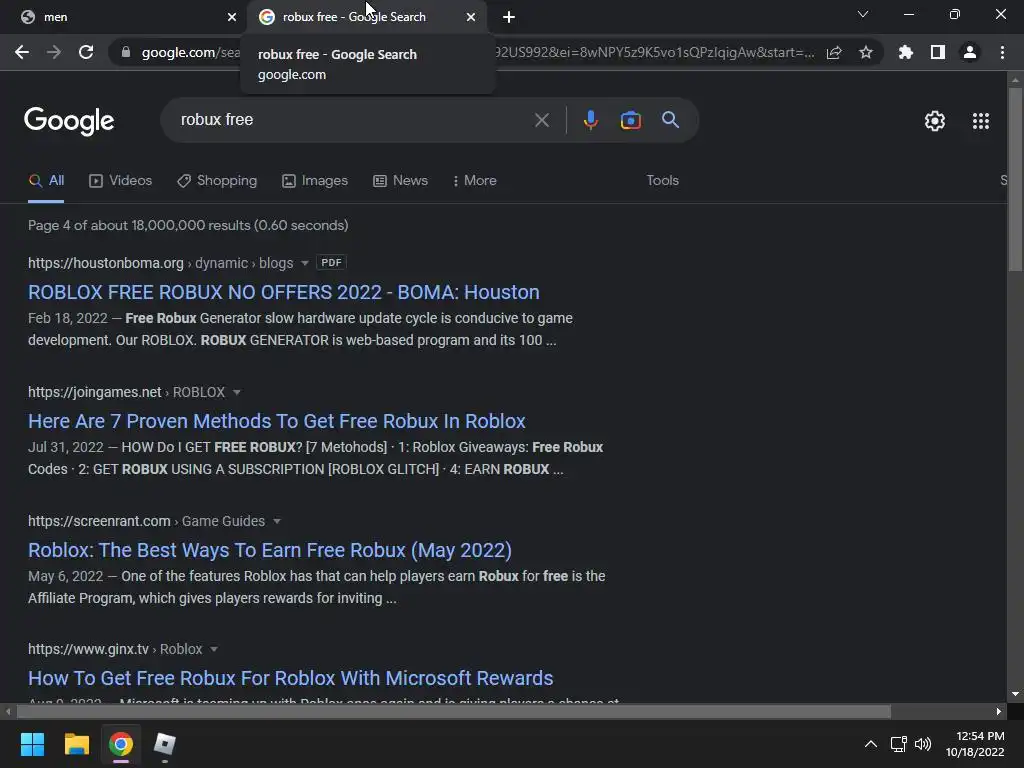Switch to Videos results
The image size is (1024, 768).
(x=120, y=181)
